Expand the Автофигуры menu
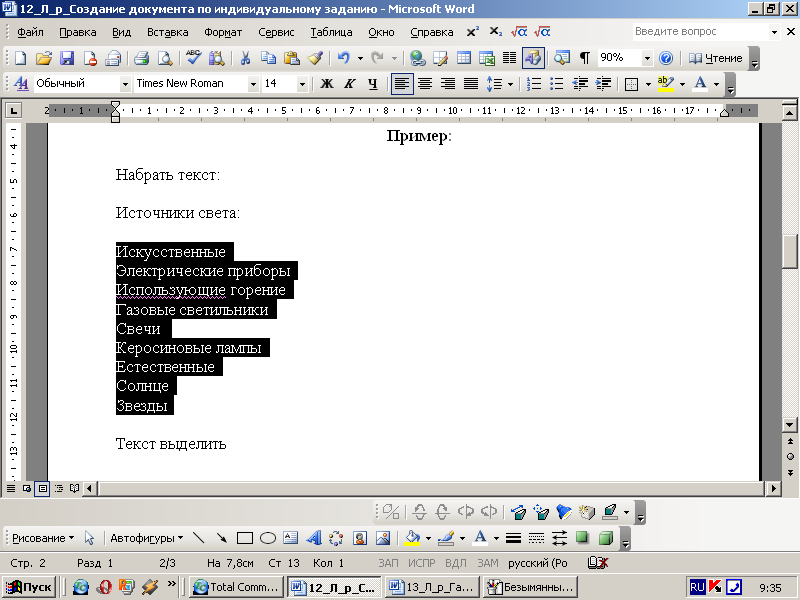800x600 pixels. (146, 538)
